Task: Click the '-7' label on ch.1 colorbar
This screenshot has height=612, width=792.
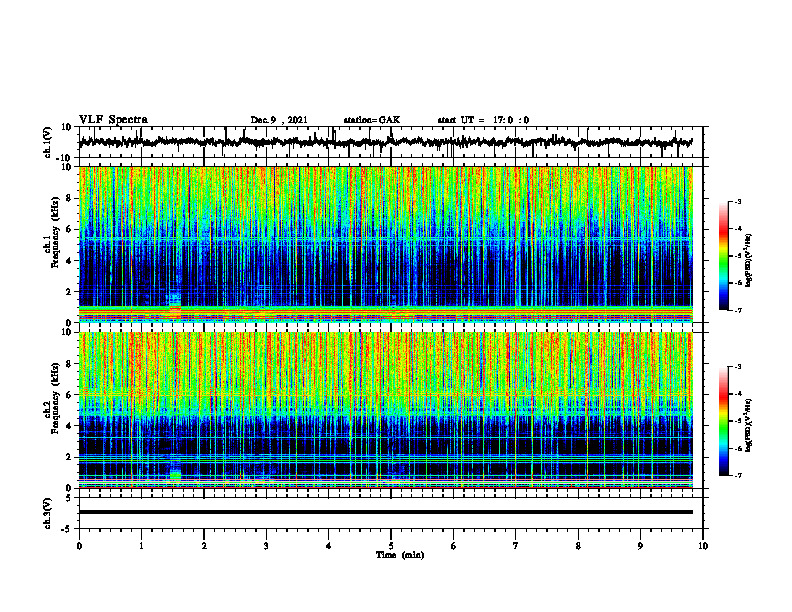Action: pyautogui.click(x=737, y=310)
